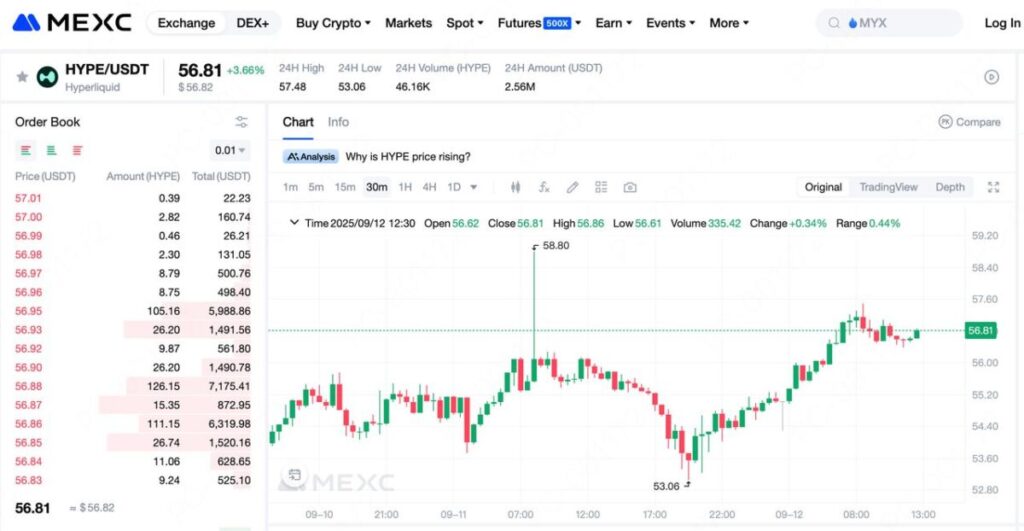Take a chart screenshot with the camera icon
Viewport: 1024px width, 531px height.
click(x=630, y=187)
